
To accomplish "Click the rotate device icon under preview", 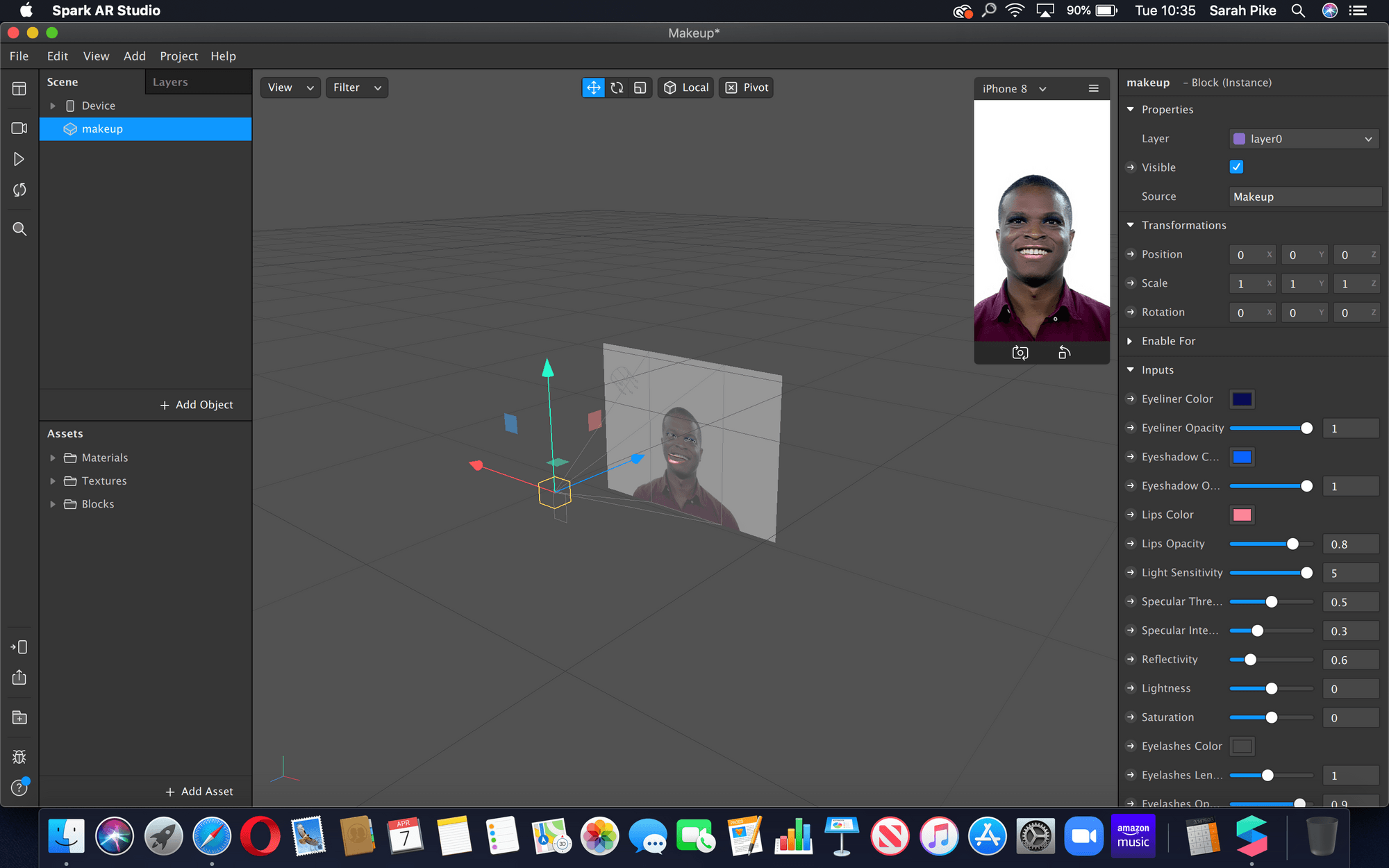I will (x=1064, y=353).
